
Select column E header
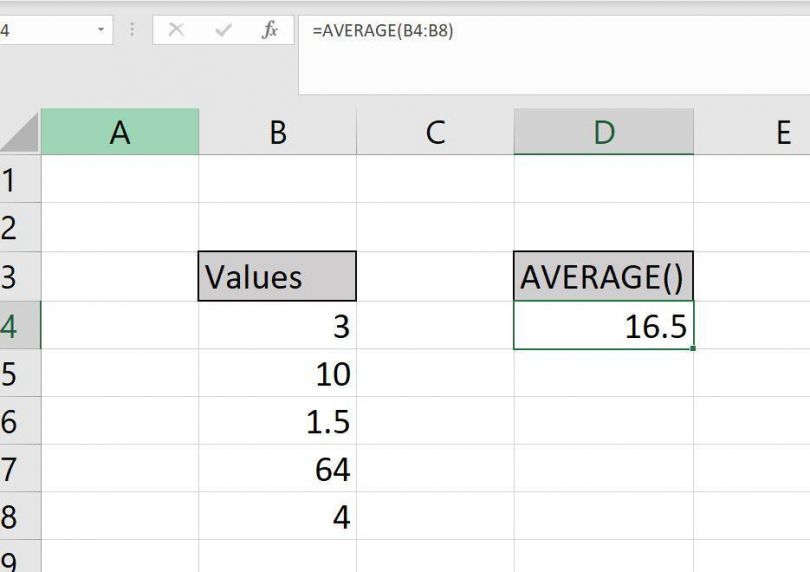click(x=782, y=132)
